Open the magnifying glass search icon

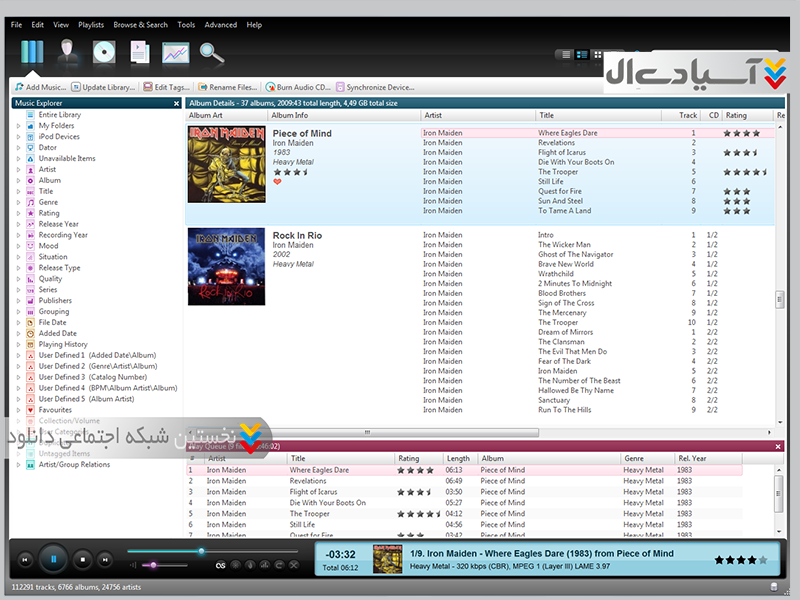click(211, 52)
